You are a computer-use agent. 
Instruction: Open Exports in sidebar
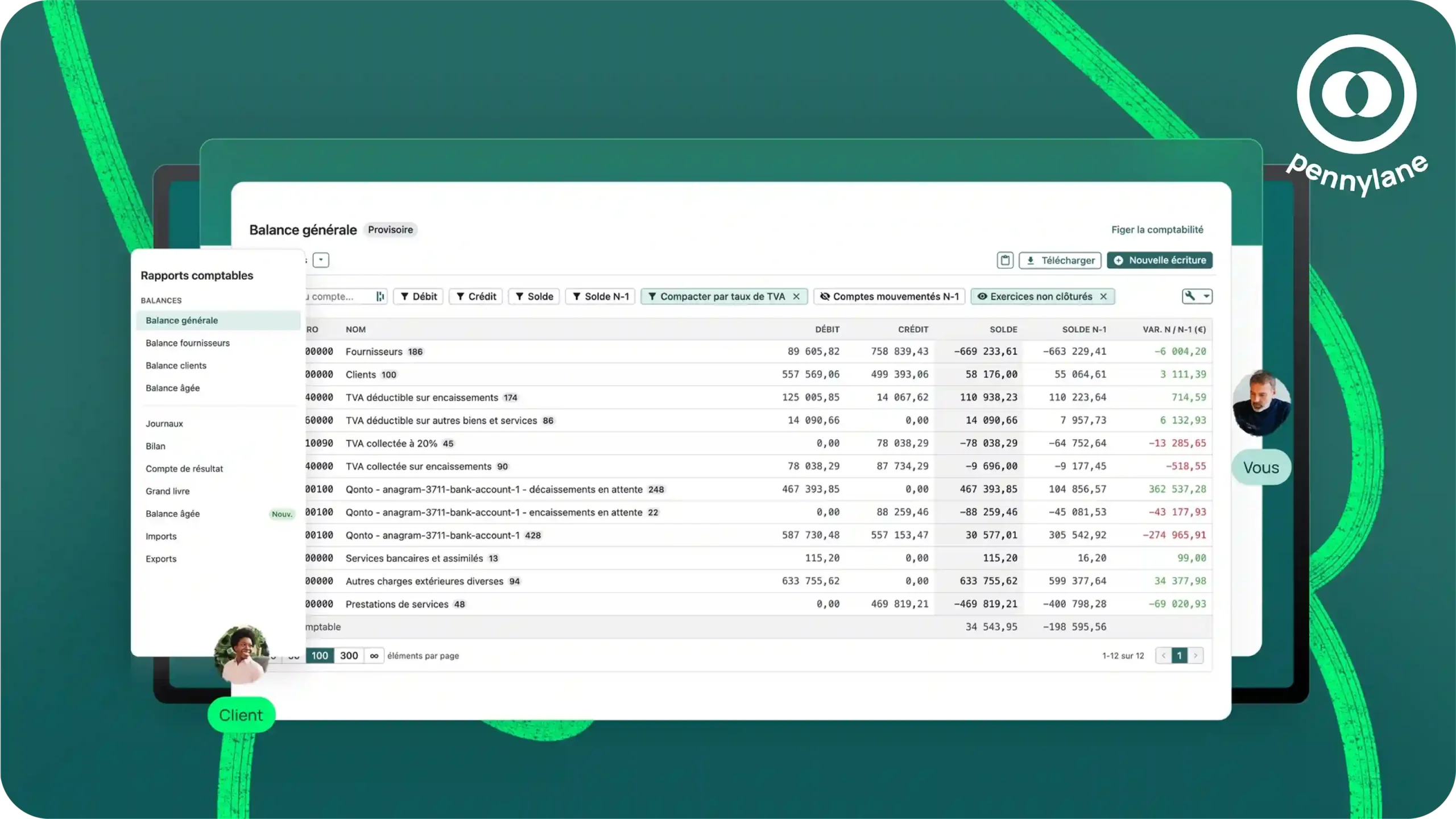[x=161, y=559]
